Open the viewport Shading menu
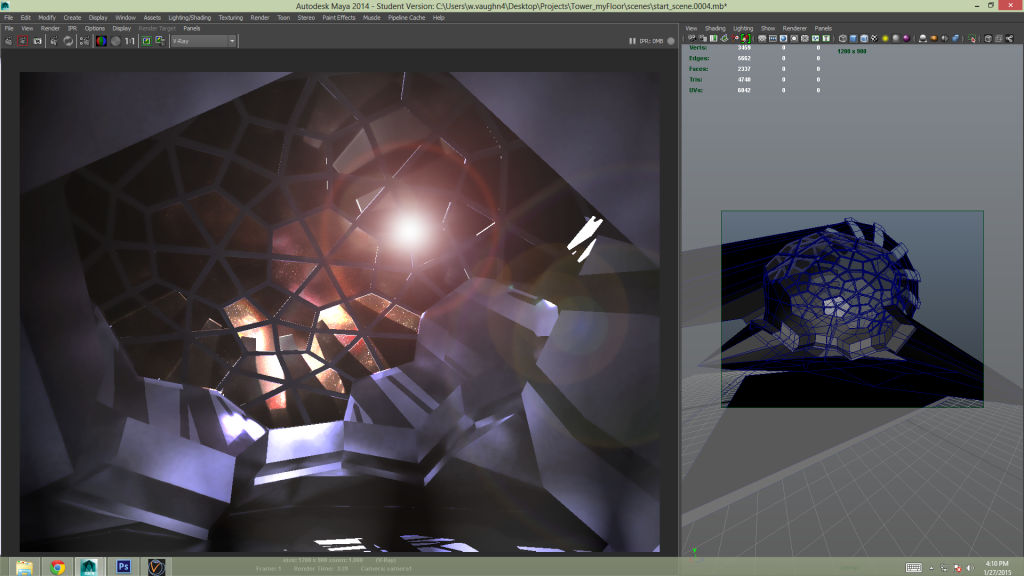 tap(715, 28)
